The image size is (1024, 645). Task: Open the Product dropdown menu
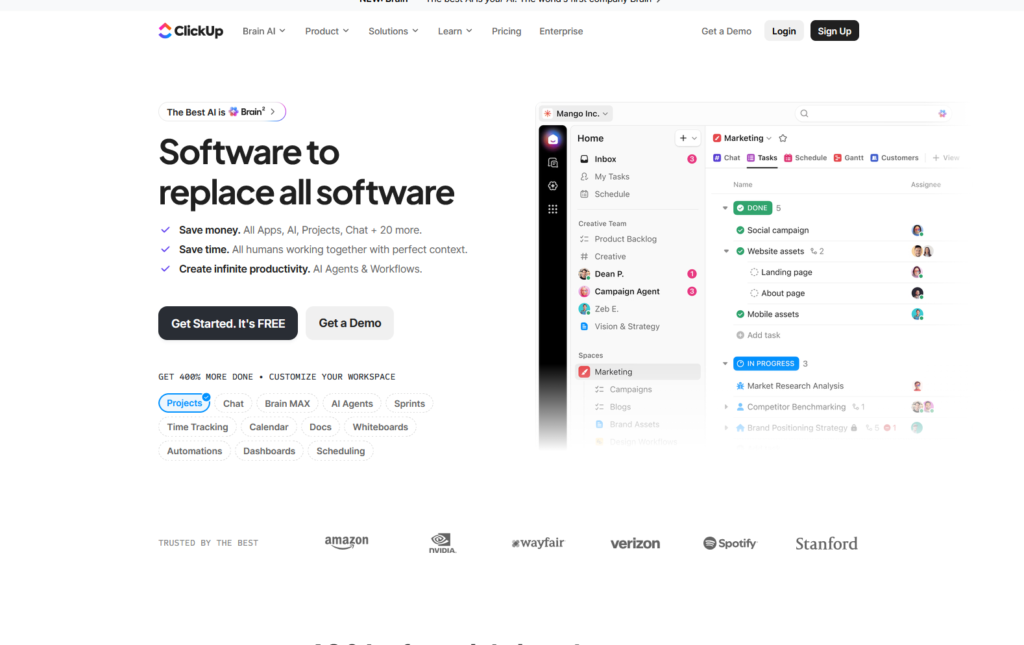click(x=327, y=31)
